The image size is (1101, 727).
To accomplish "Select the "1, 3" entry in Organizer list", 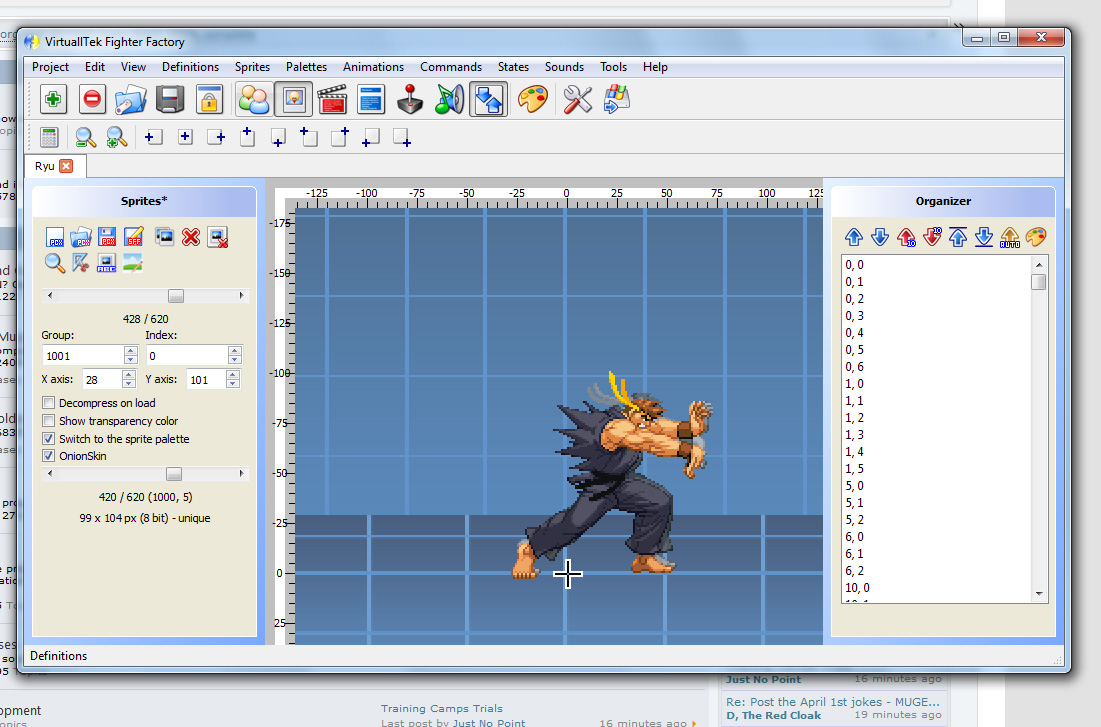I will click(855, 435).
